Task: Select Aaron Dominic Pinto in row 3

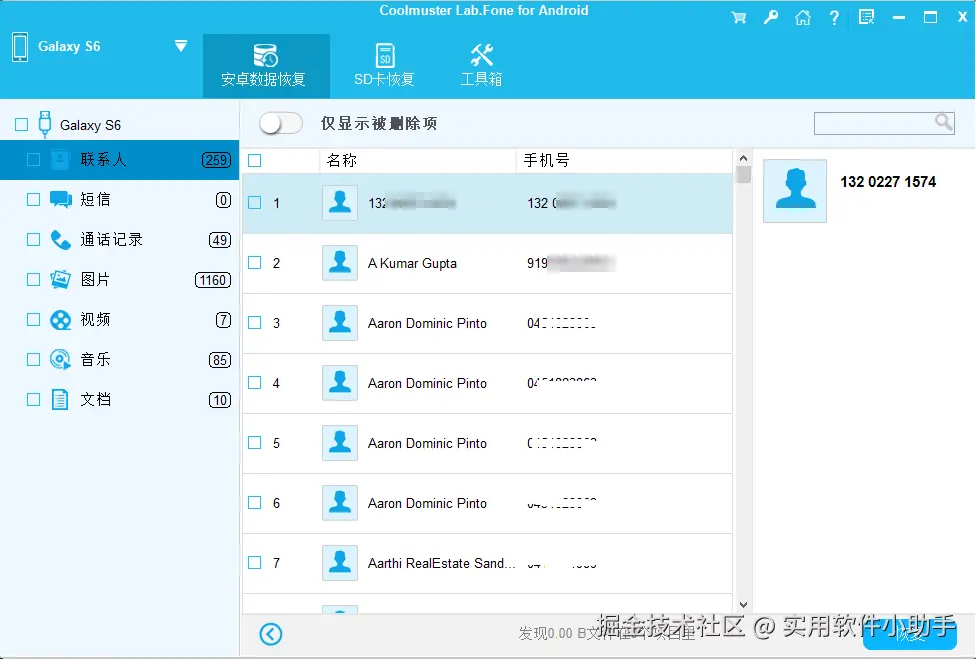Action: point(427,324)
